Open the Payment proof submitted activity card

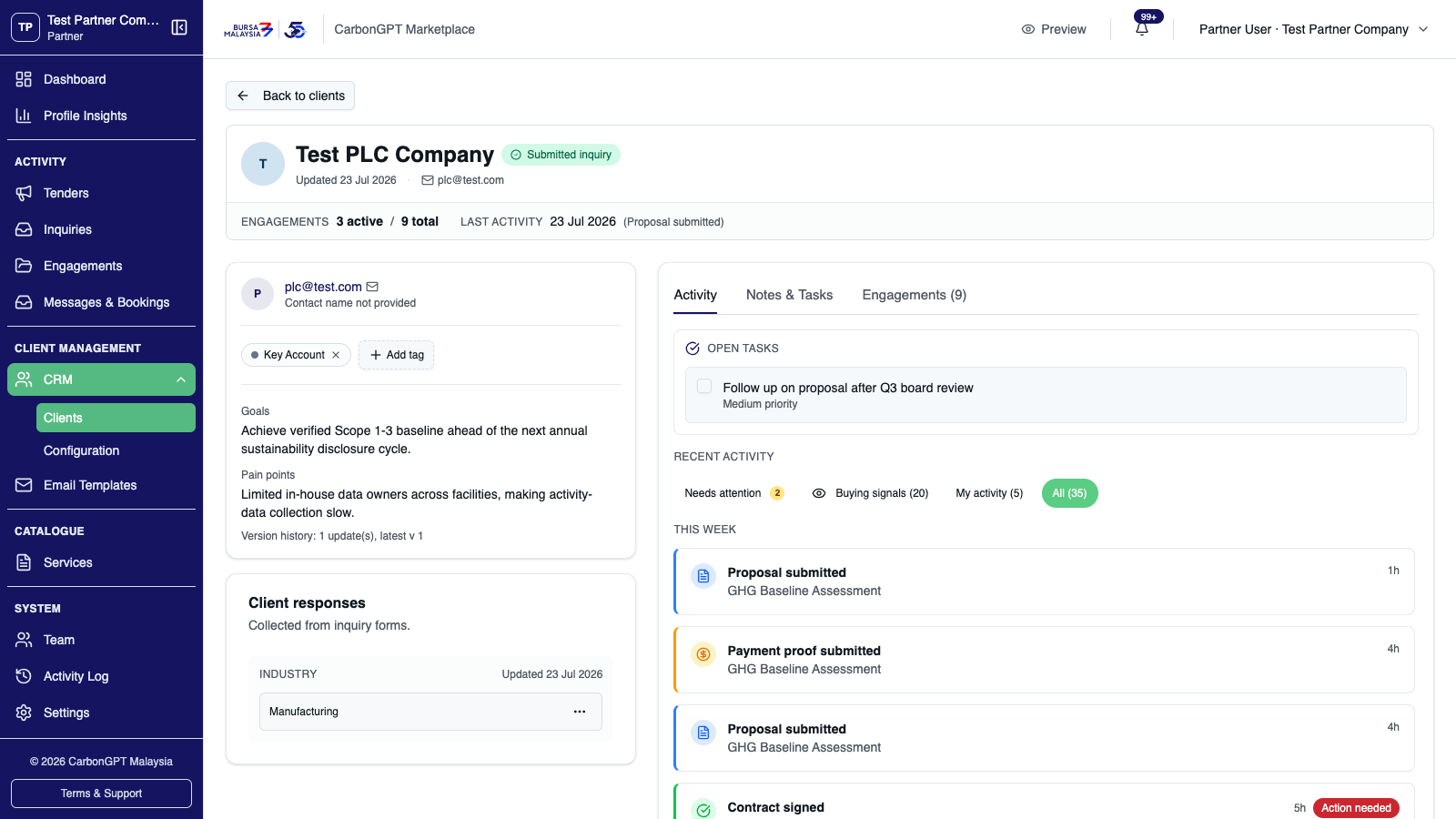[1044, 660]
